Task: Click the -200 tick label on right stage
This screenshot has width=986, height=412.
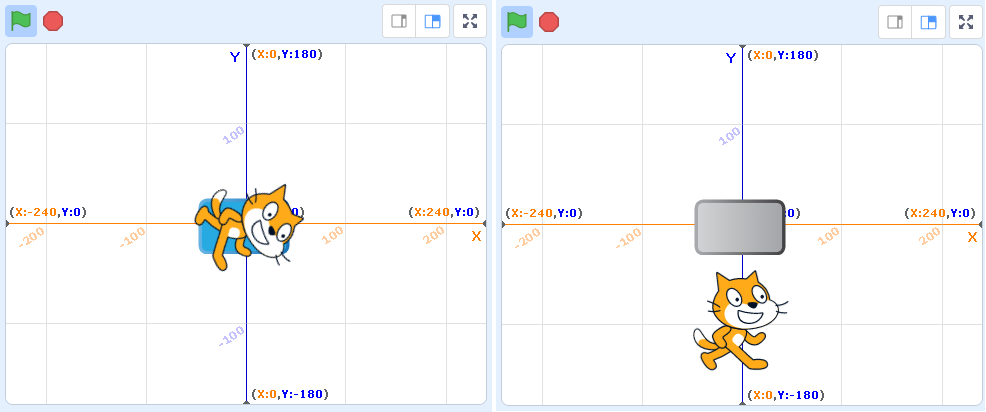Action: click(528, 238)
